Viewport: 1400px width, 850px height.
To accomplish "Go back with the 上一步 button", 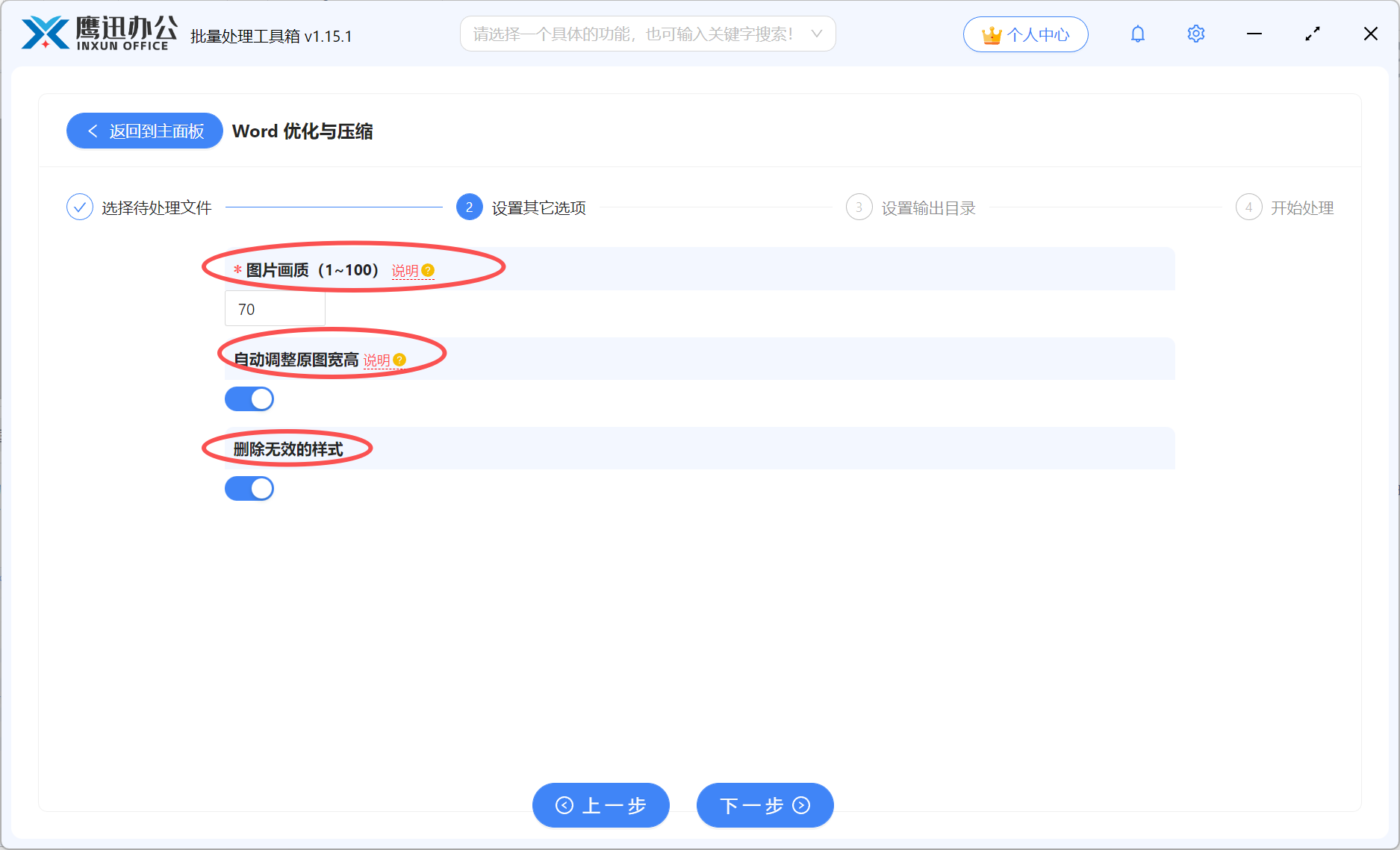I will tap(600, 805).
